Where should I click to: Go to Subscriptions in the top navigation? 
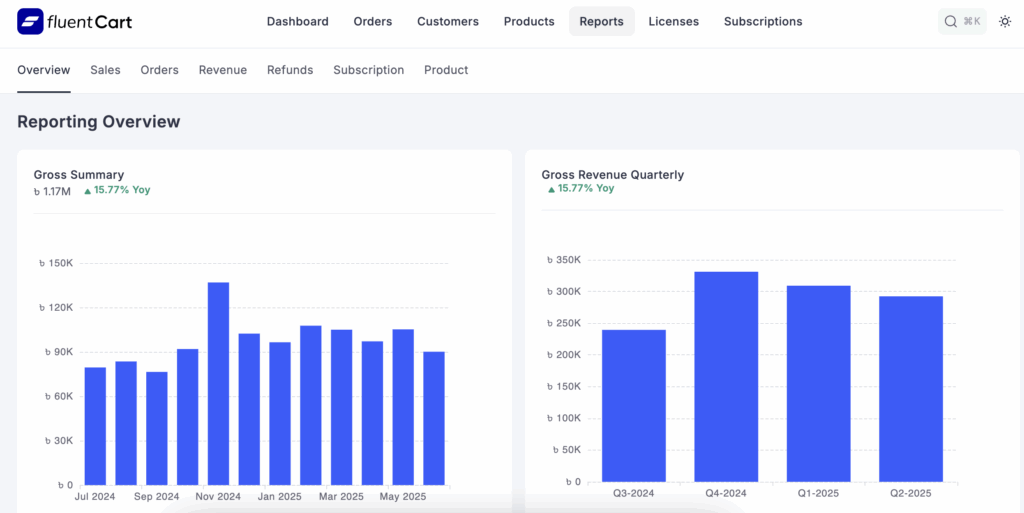(x=762, y=21)
